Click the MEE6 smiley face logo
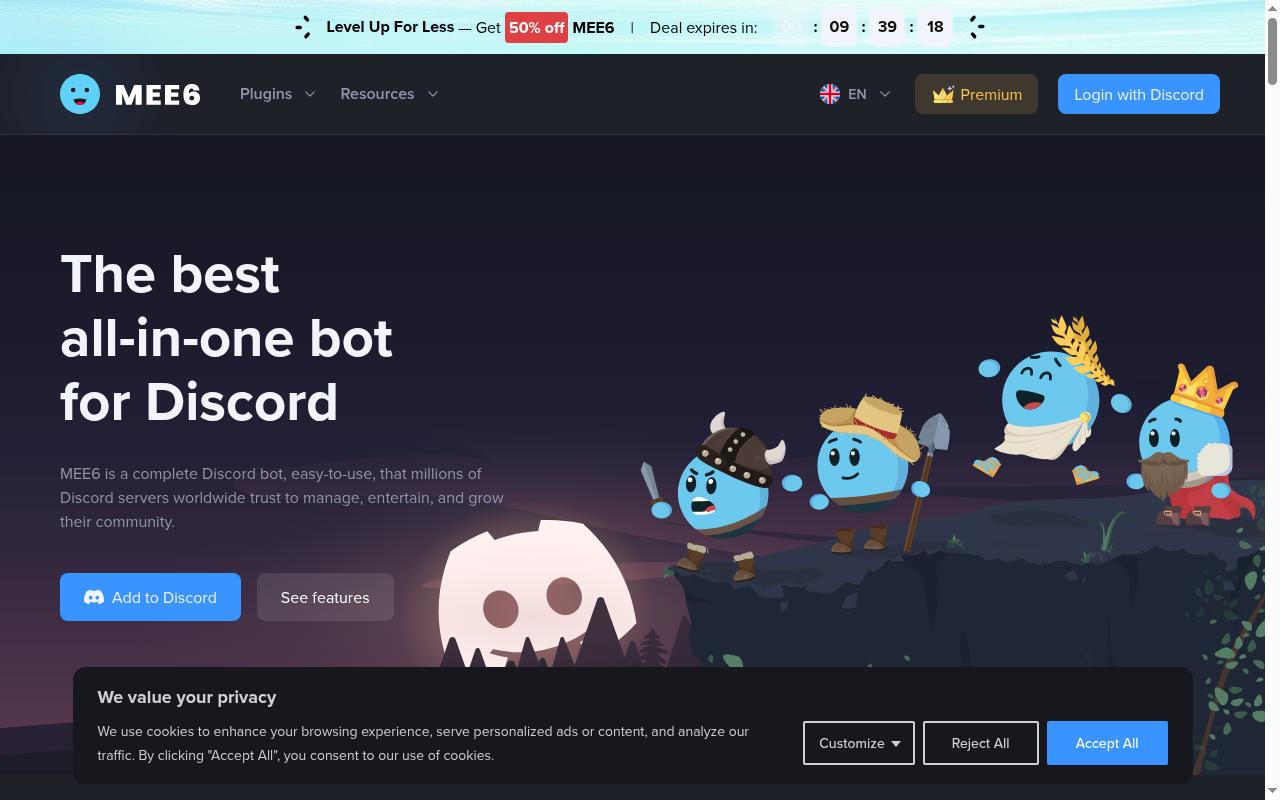This screenshot has height=800, width=1280. click(x=80, y=94)
